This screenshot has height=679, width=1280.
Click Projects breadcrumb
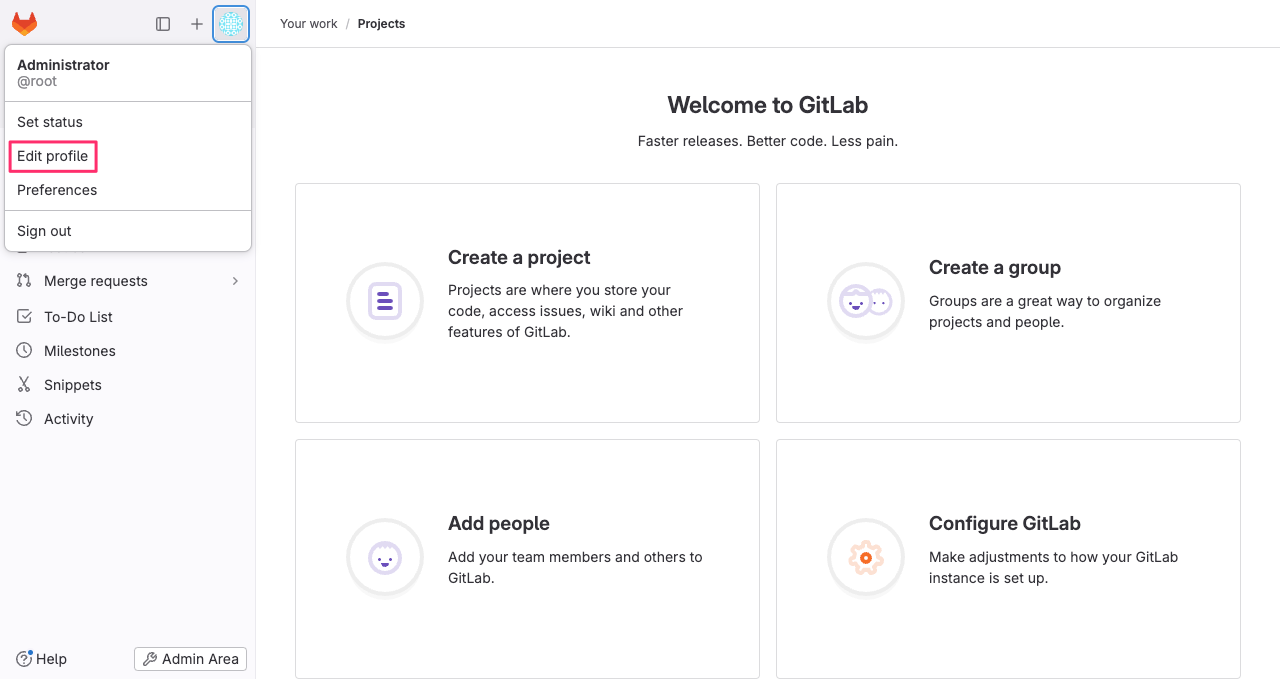[382, 24]
